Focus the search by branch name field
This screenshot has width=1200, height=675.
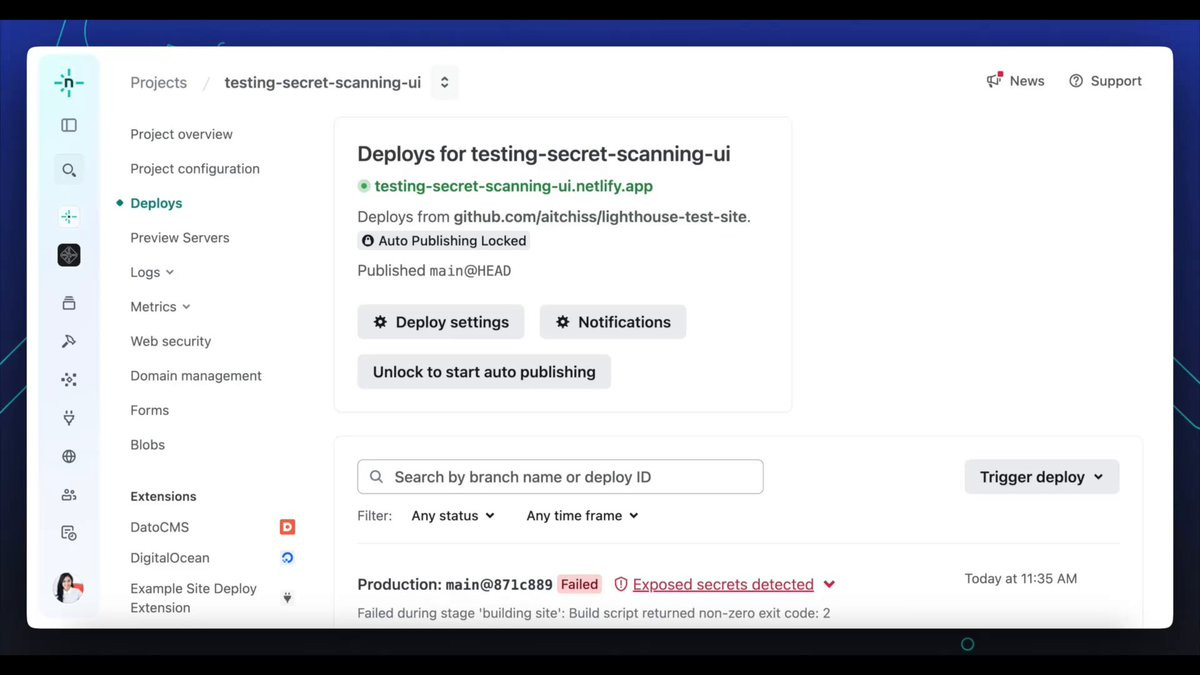click(x=560, y=477)
